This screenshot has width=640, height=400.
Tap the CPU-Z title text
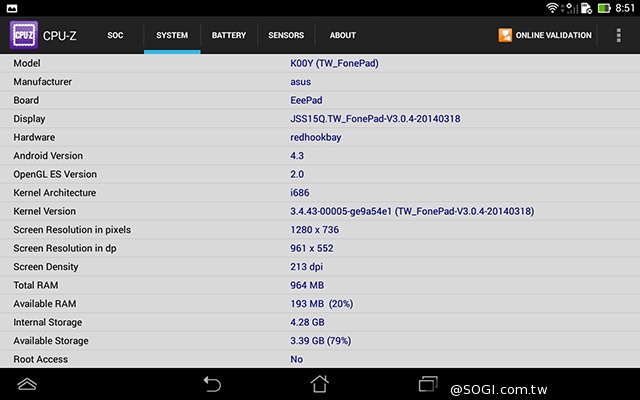click(60, 36)
